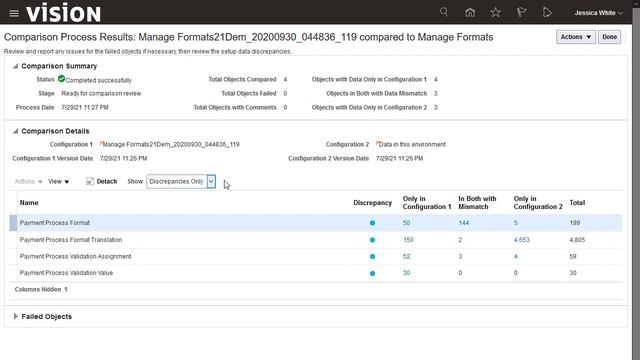Click the Total column header
This screenshot has height=360, width=640.
click(577, 203)
